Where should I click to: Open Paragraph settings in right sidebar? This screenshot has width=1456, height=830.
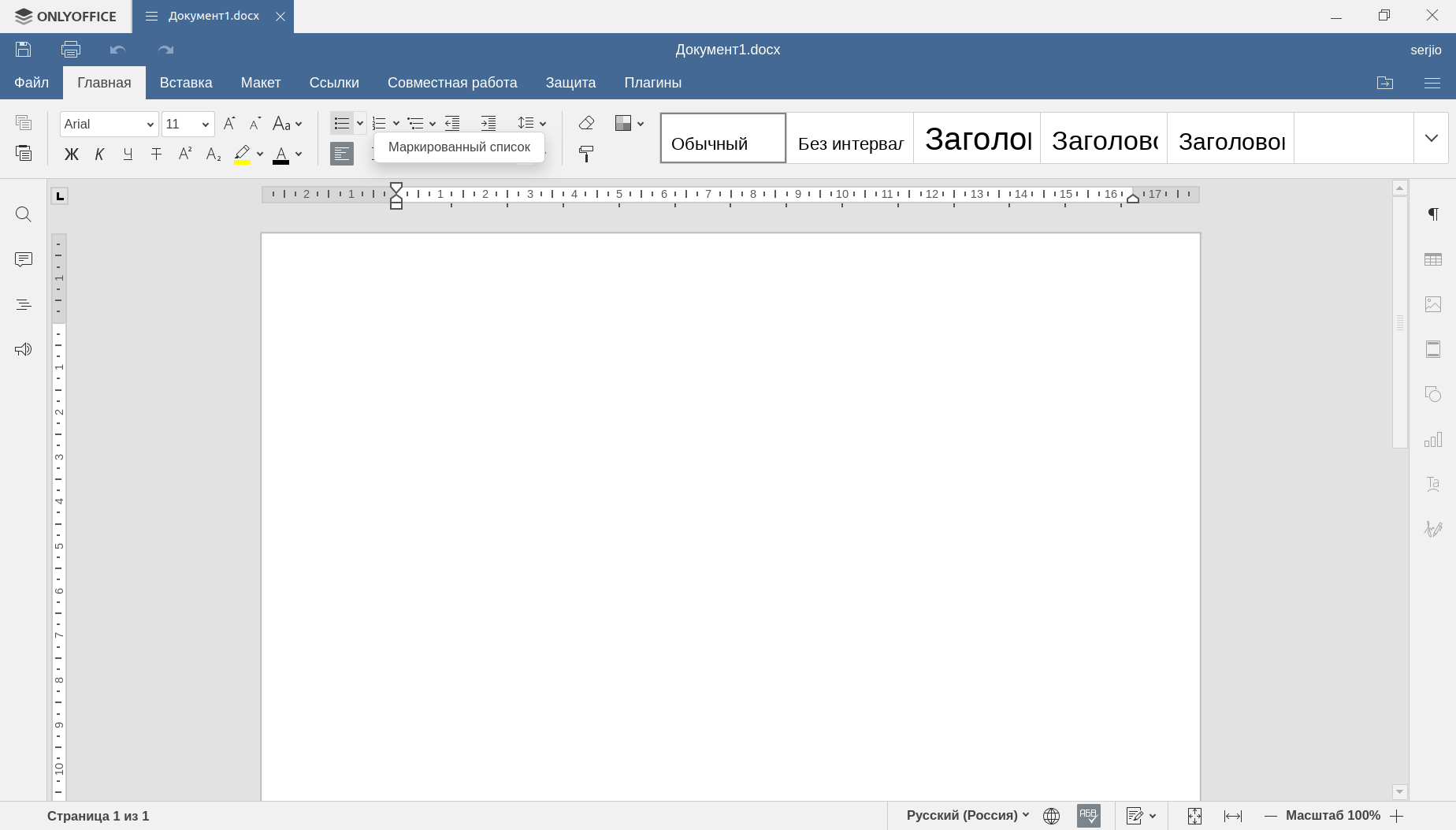[1433, 214]
